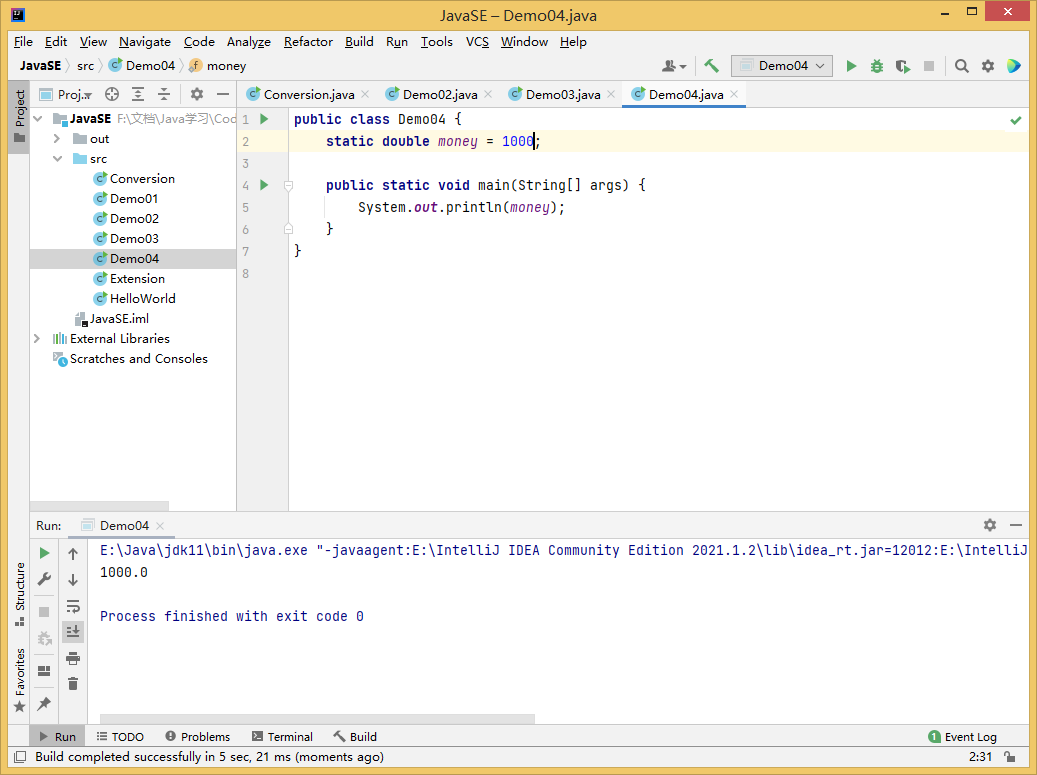Click the Build Project hammer icon
Image resolution: width=1037 pixels, height=775 pixels.
[711, 66]
